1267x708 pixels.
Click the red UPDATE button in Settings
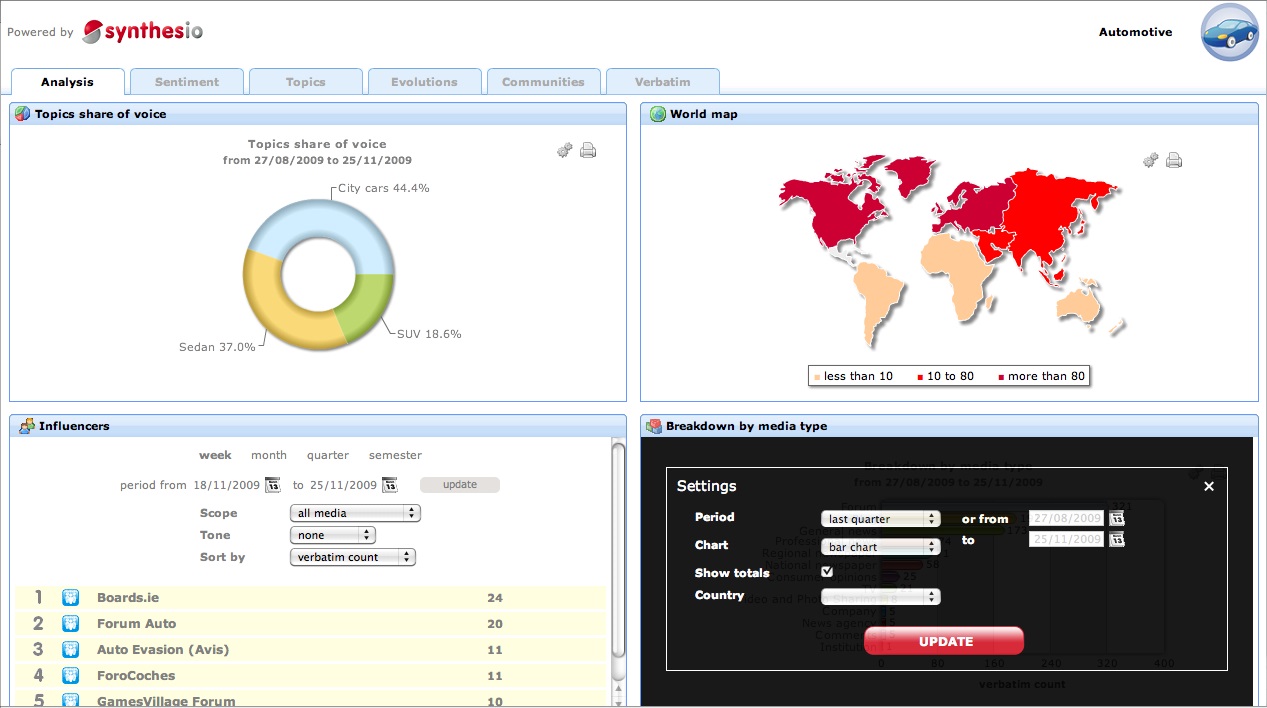click(x=945, y=641)
